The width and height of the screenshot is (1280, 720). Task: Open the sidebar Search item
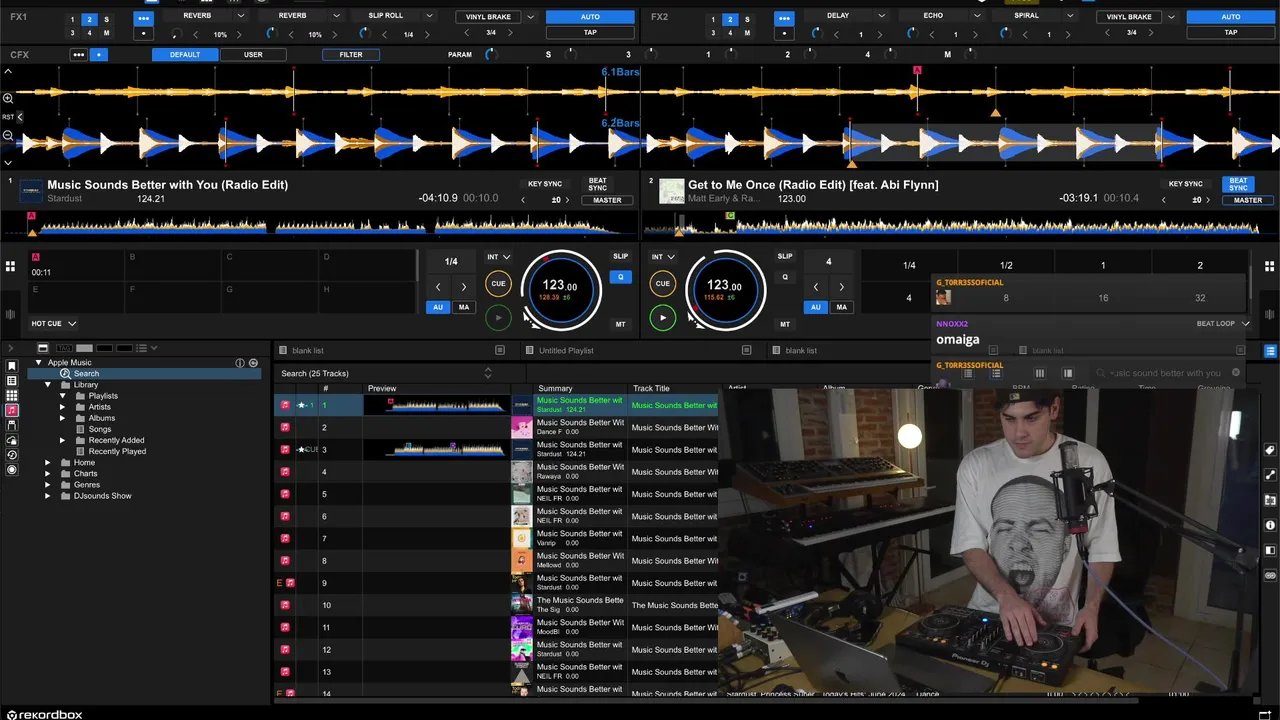click(x=86, y=373)
